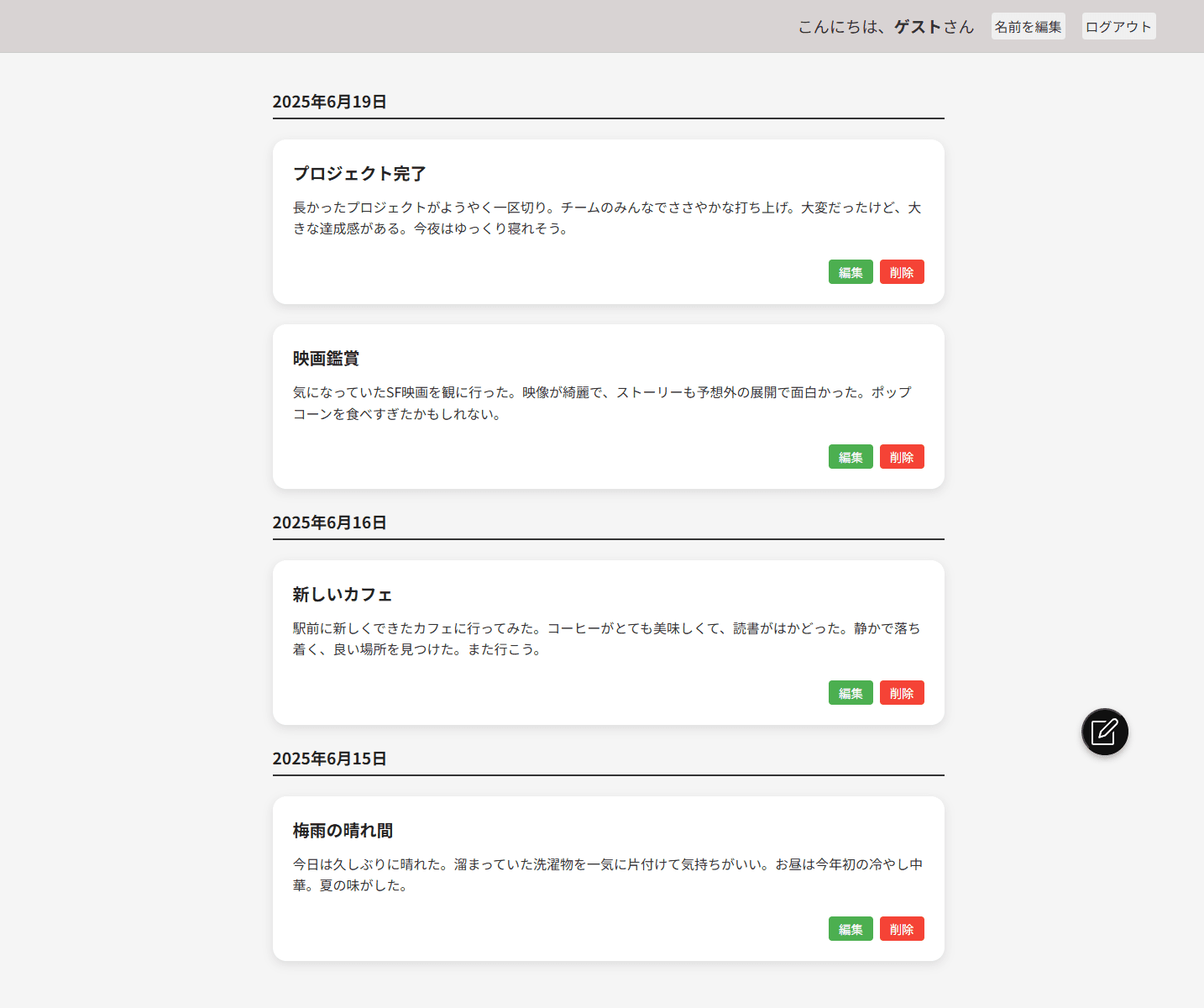The height and width of the screenshot is (1008, 1204).
Task: Select the 2025年6月15日 date heading
Action: point(329,759)
